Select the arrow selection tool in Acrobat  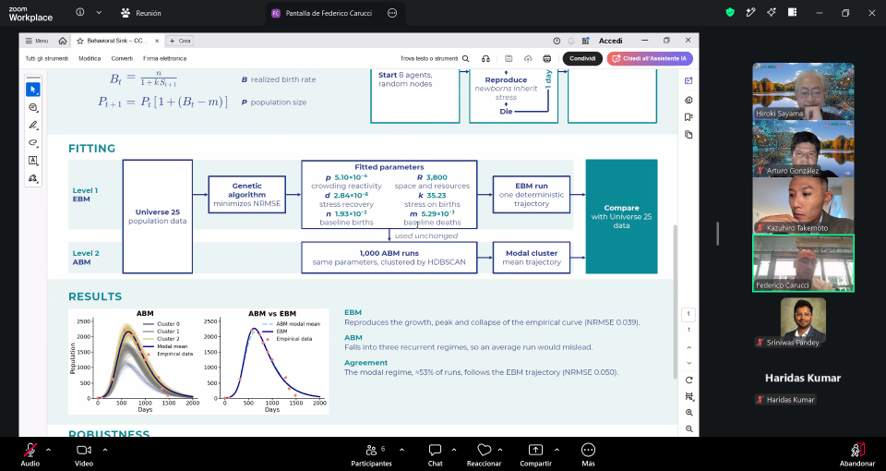tap(33, 89)
